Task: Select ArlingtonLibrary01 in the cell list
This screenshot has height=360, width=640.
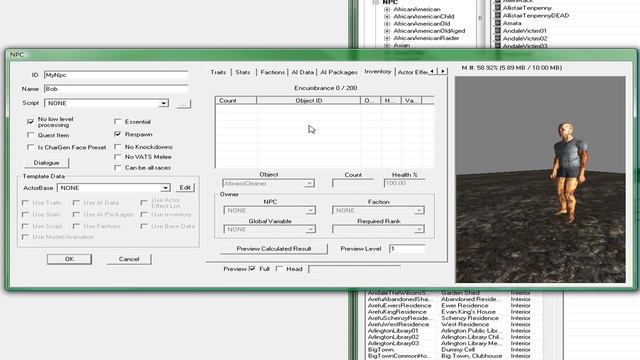Action: point(393,331)
